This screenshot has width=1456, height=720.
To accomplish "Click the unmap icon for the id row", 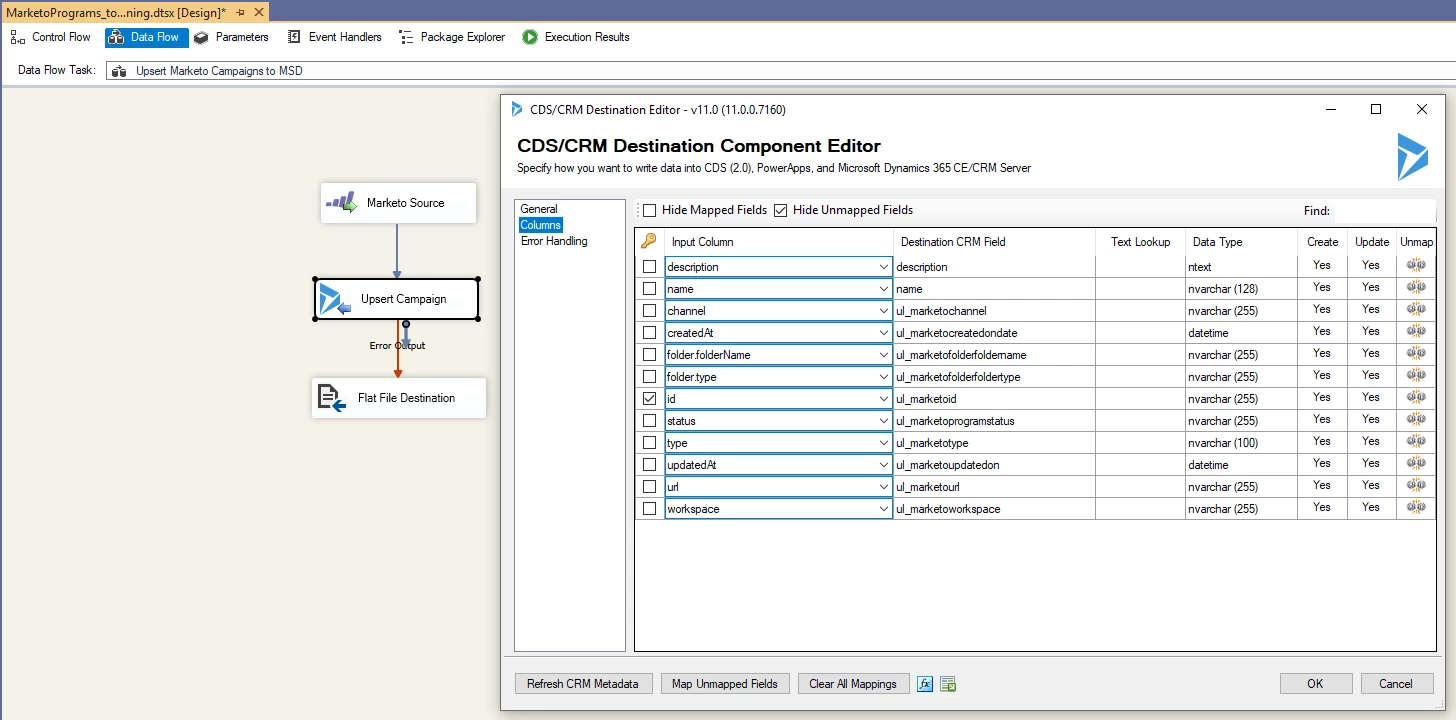I will click(1416, 398).
